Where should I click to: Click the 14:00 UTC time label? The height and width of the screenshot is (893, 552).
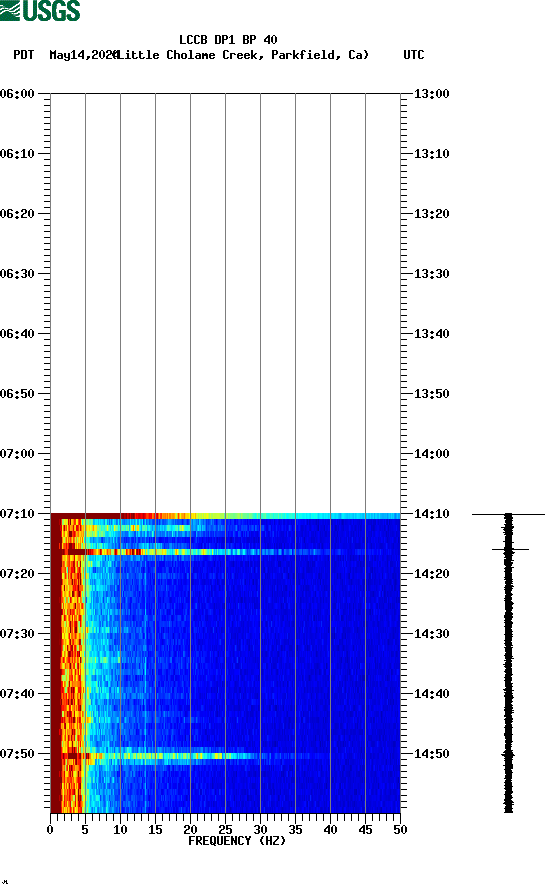(x=431, y=454)
